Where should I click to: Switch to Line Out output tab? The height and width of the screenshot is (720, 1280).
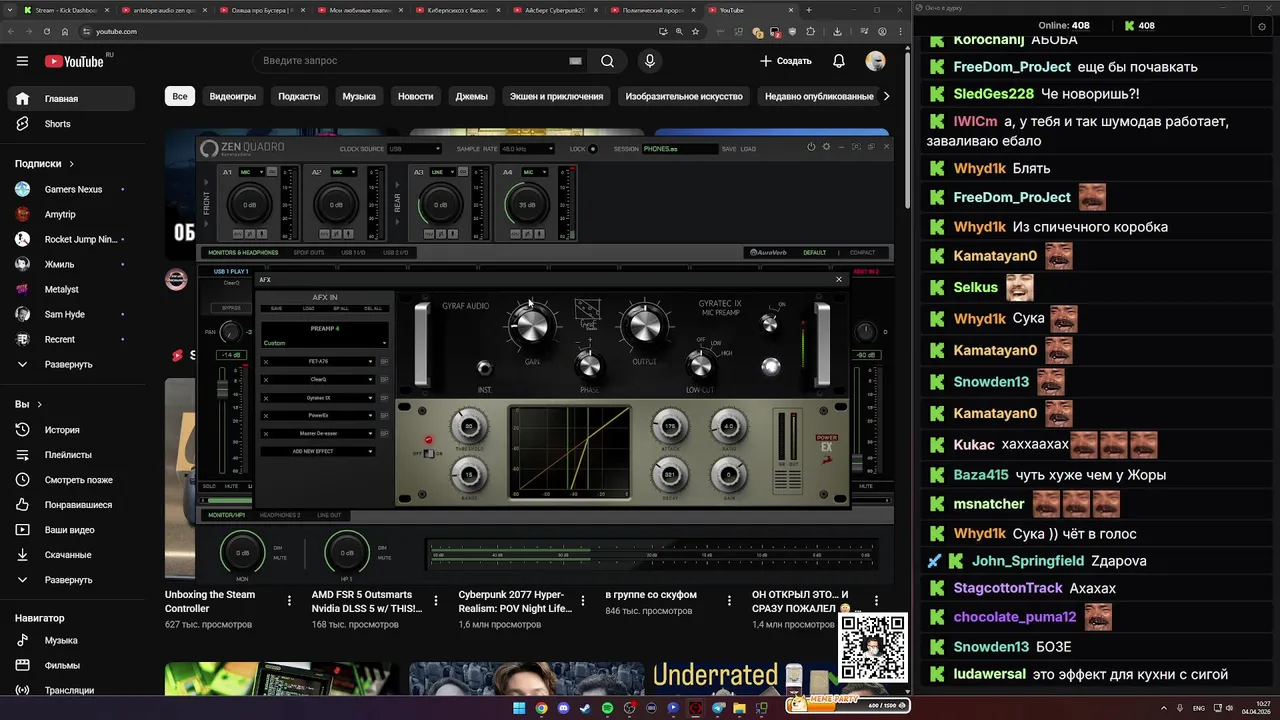pos(329,515)
